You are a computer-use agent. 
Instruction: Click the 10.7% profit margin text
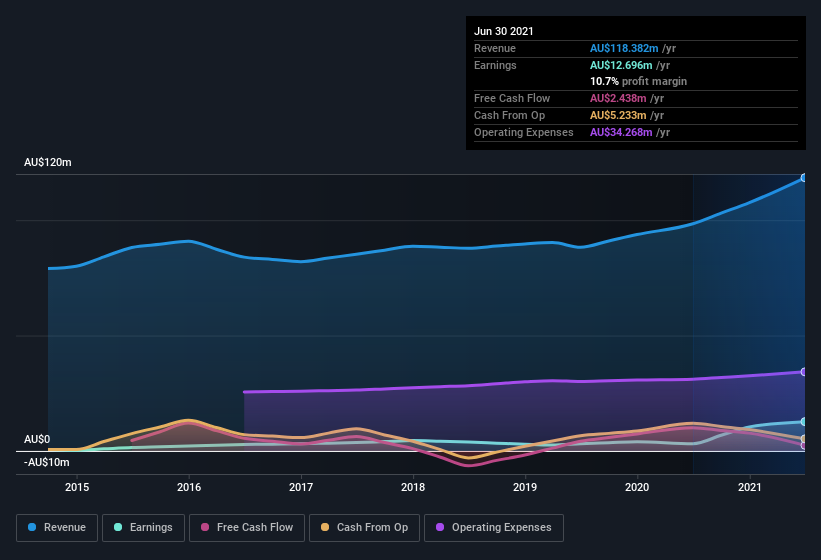(638, 81)
